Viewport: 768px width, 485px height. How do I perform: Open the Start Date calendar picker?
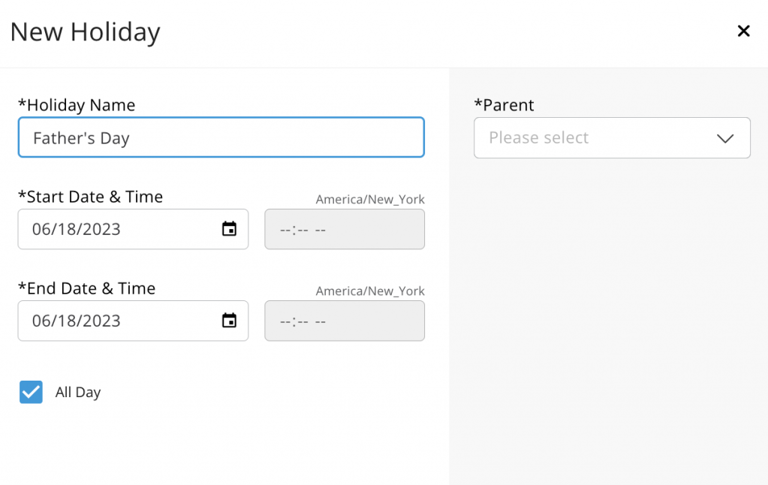229,229
